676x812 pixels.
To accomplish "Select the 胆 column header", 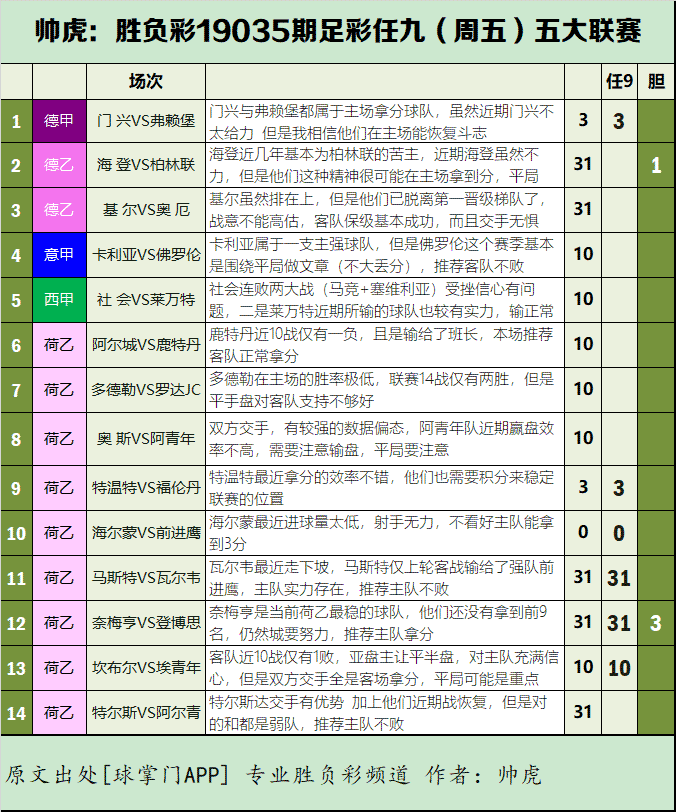I will click(656, 81).
